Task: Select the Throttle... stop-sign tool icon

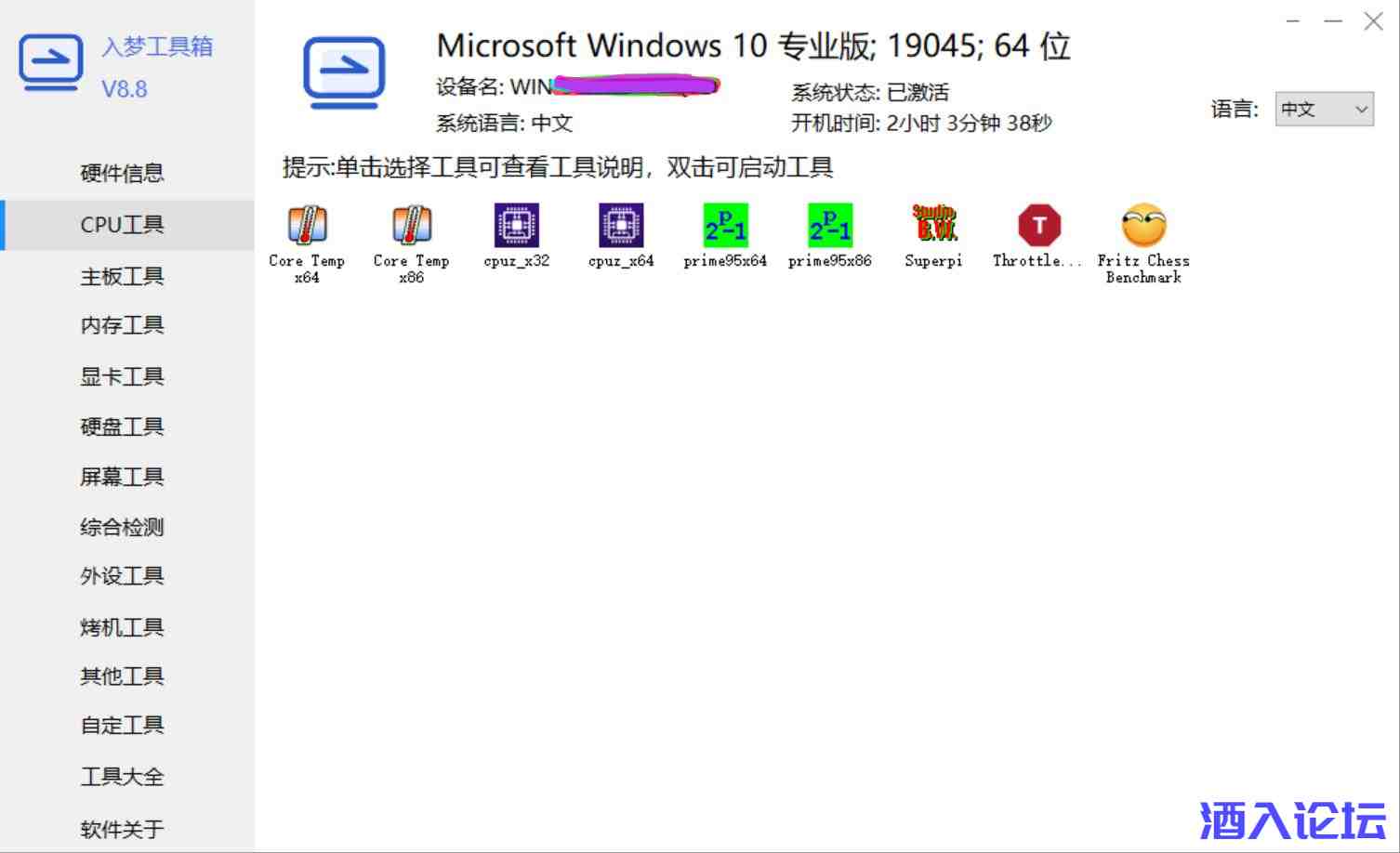Action: (1039, 225)
